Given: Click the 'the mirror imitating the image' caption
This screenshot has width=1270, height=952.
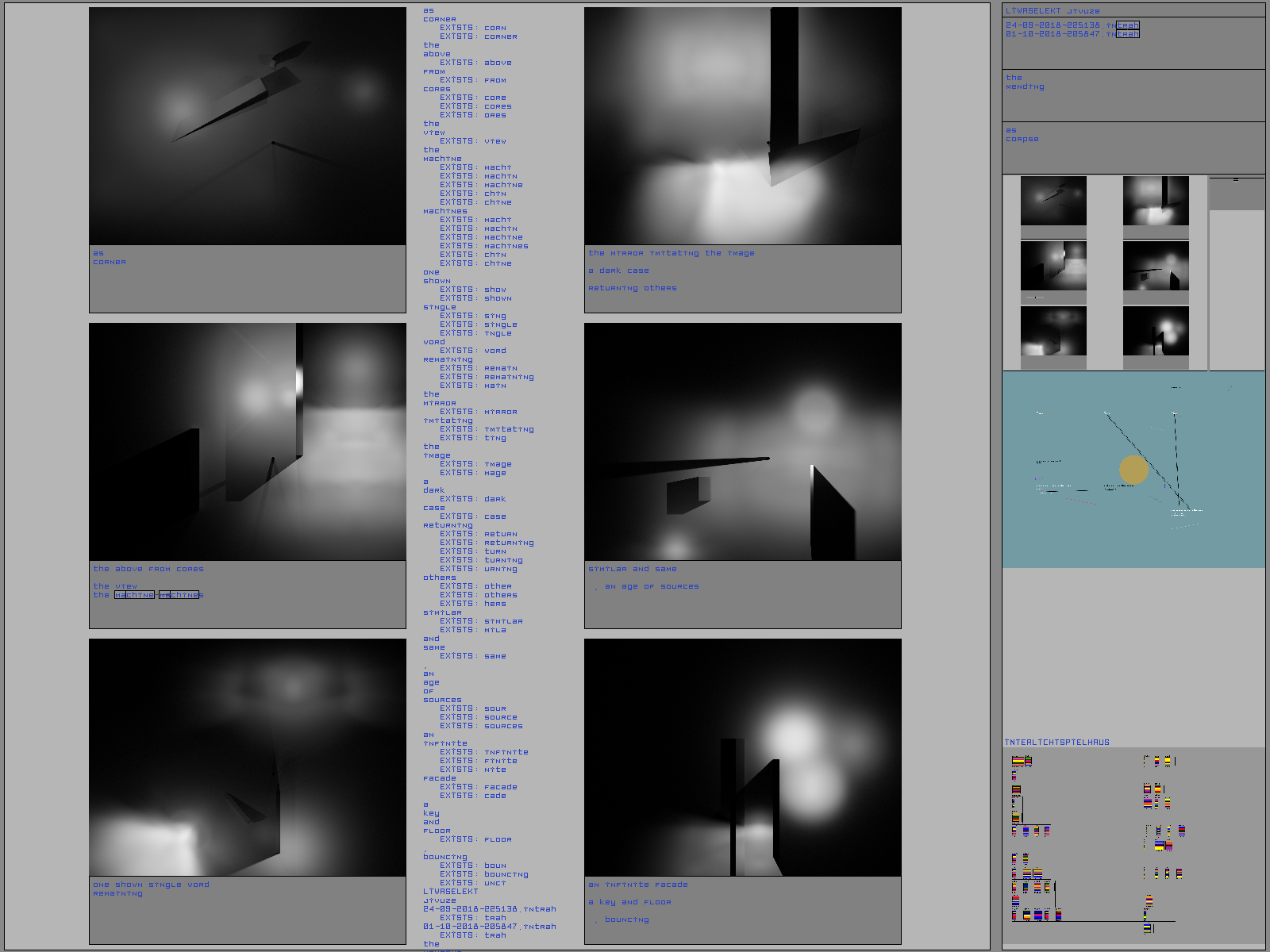Looking at the screenshot, I should point(672,253).
